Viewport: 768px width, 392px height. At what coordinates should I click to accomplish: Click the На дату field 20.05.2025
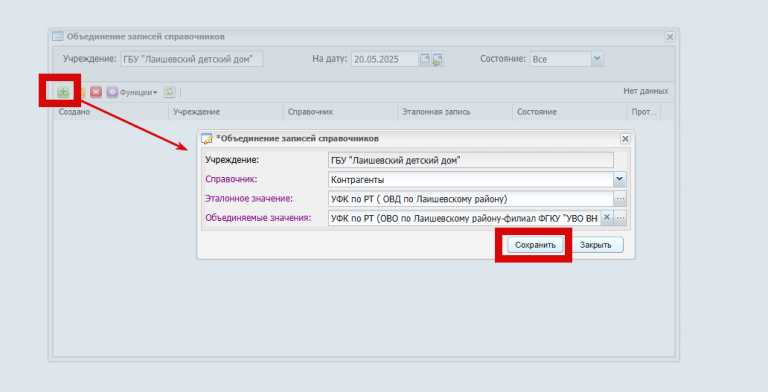click(x=384, y=59)
